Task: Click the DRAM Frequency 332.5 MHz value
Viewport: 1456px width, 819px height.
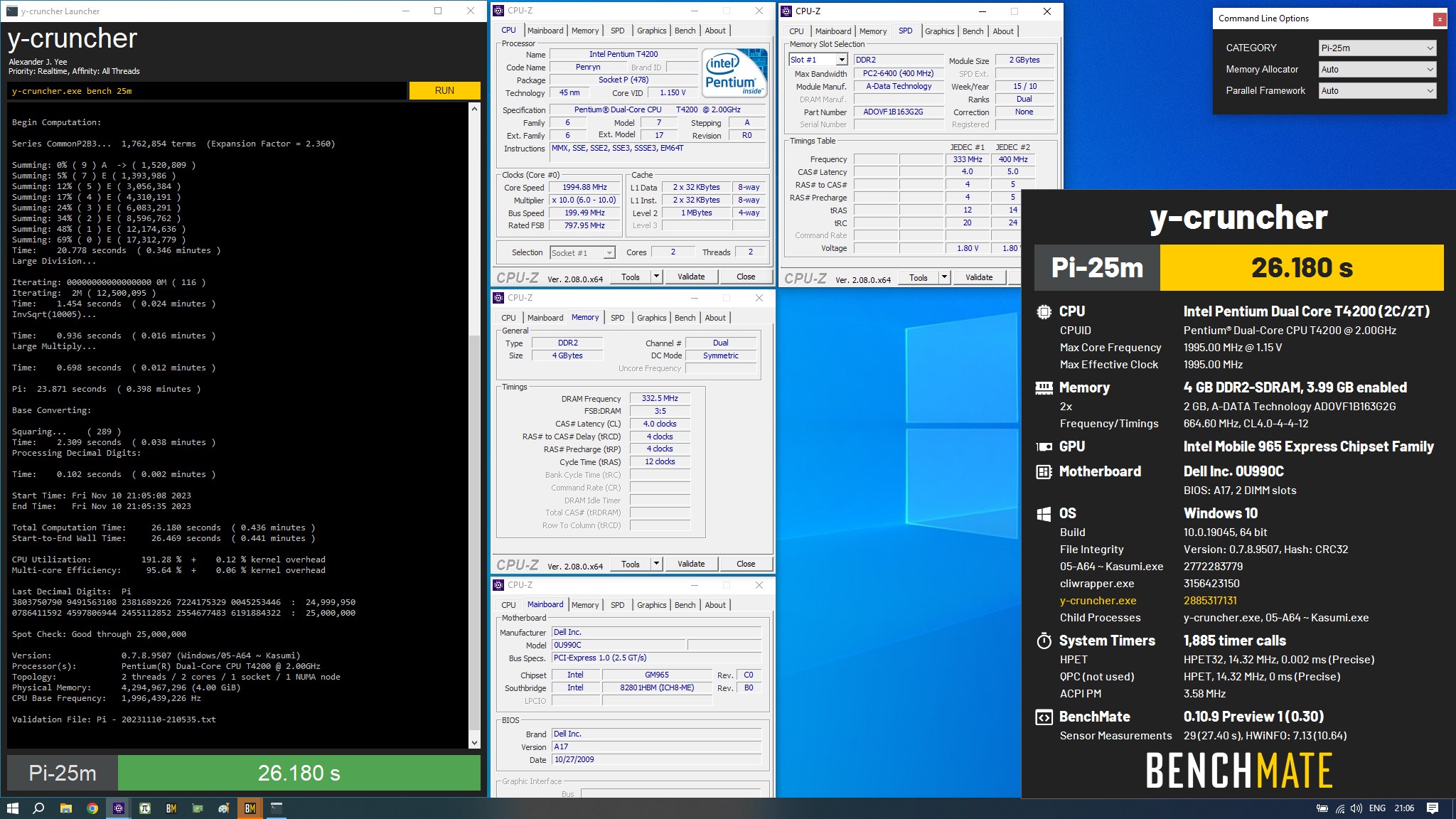Action: (x=660, y=398)
